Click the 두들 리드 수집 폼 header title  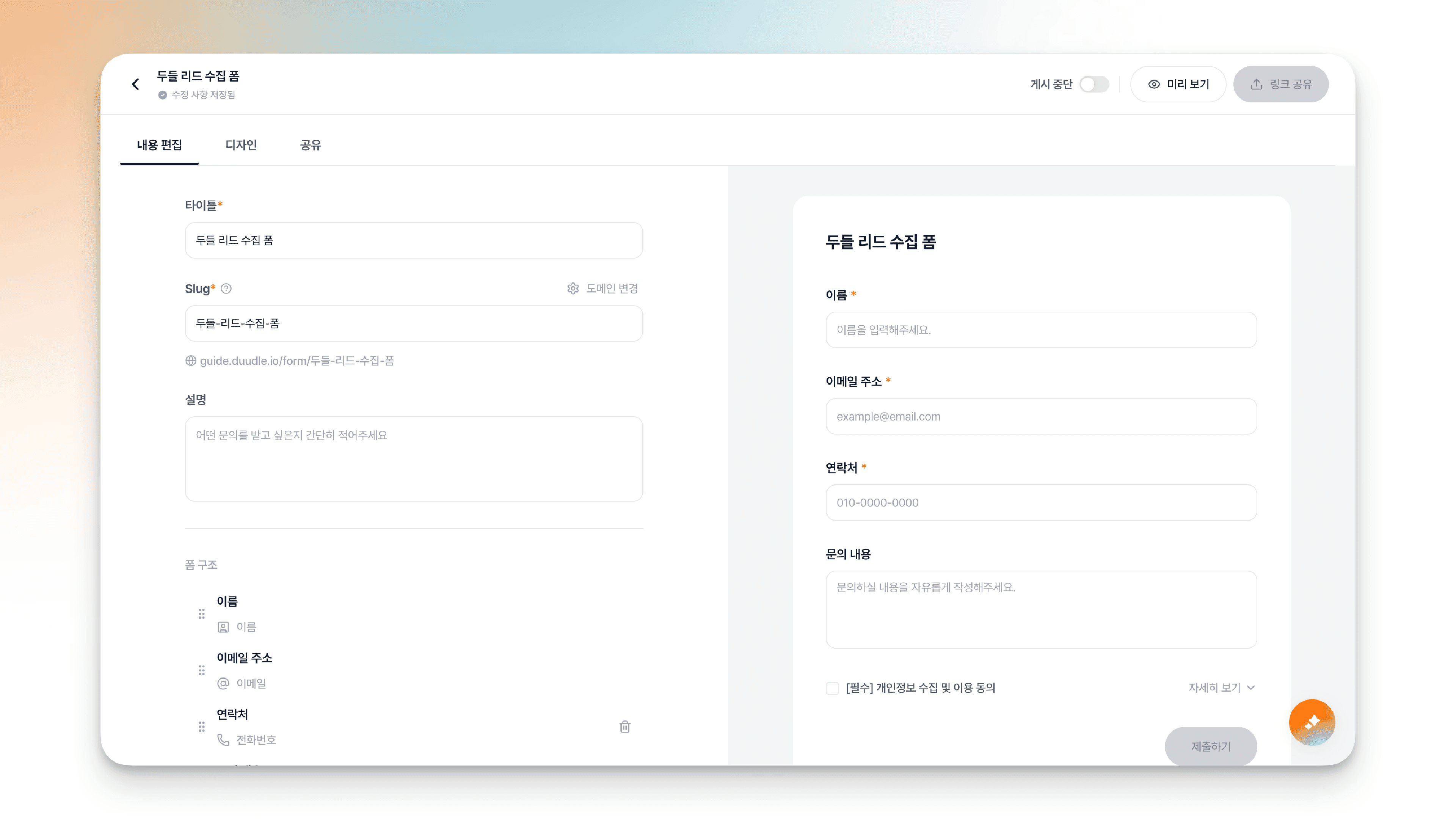(198, 76)
